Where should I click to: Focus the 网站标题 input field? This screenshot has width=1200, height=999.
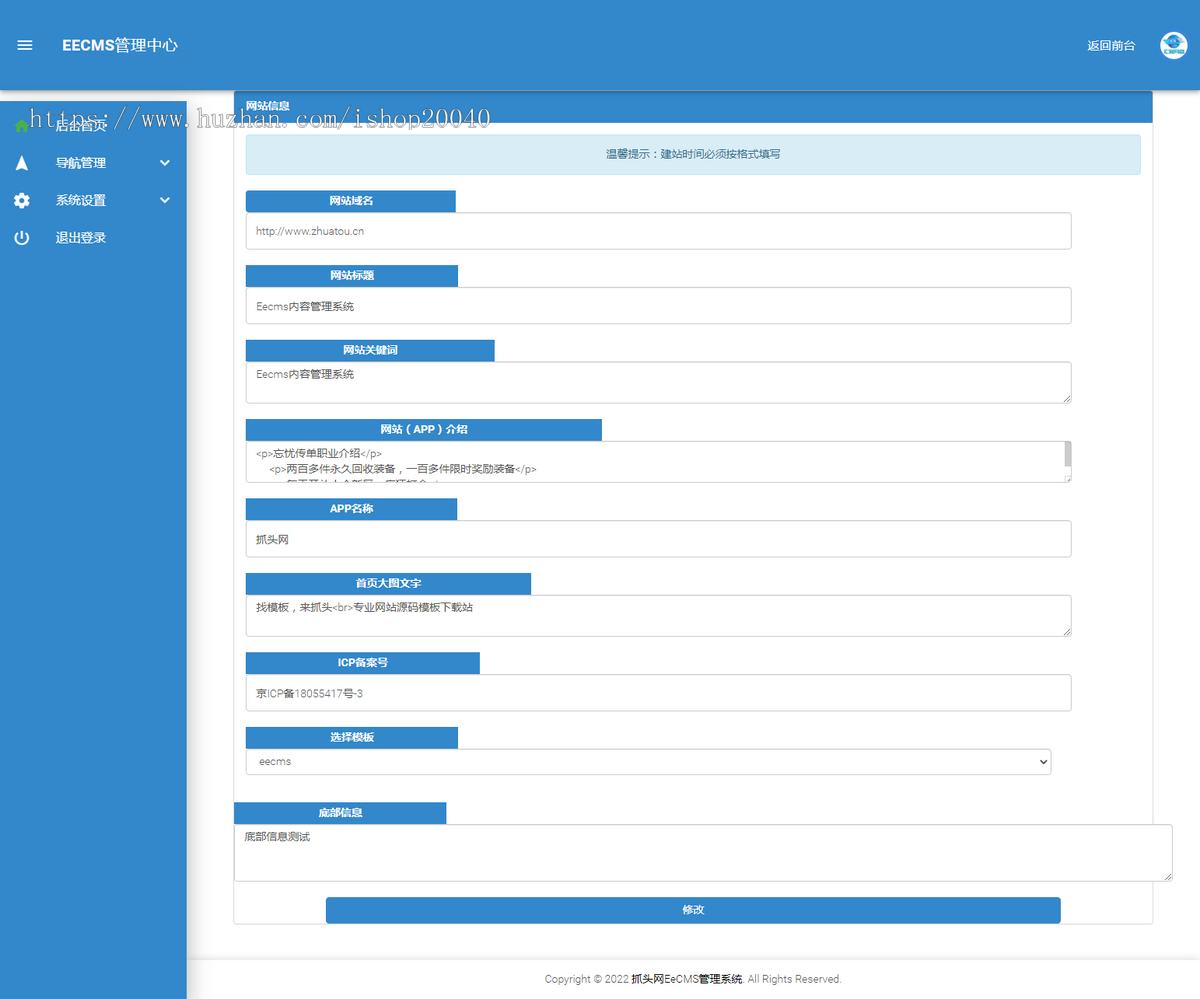point(658,306)
